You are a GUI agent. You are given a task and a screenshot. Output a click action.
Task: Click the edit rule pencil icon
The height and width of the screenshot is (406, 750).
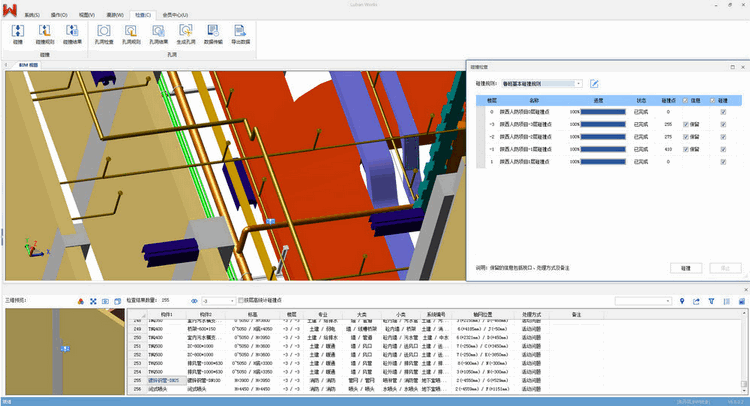pos(594,83)
